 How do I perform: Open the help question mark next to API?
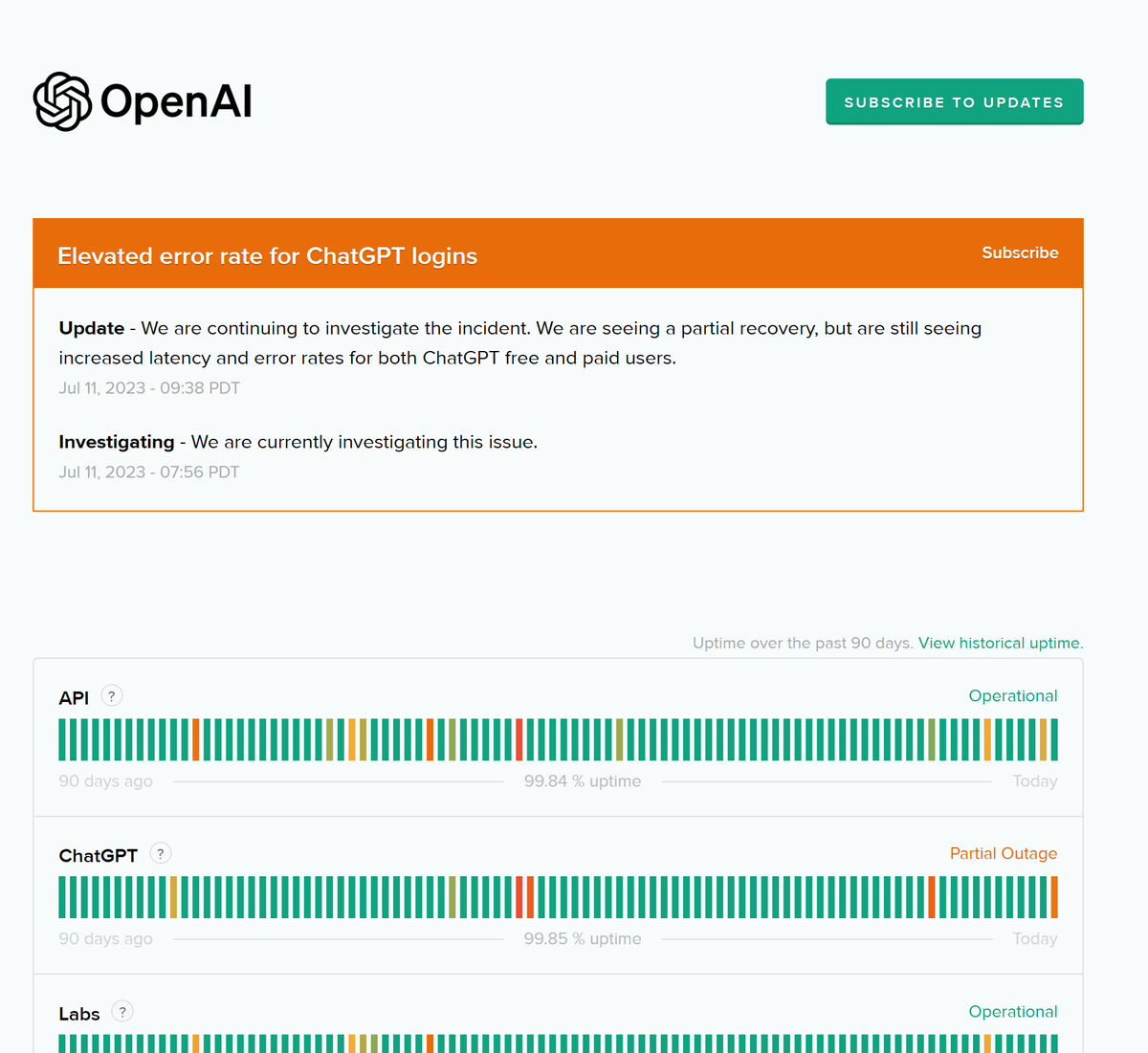click(x=112, y=696)
